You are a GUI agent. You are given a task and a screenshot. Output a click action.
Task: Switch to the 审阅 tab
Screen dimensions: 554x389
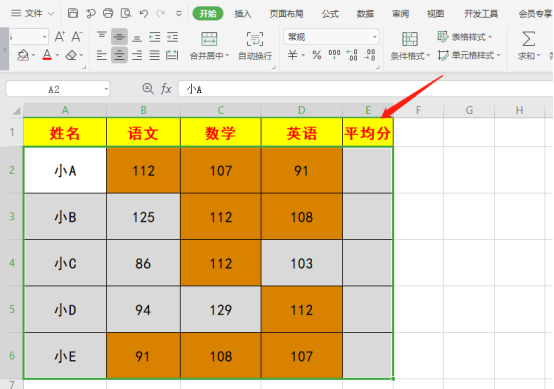[x=400, y=14]
